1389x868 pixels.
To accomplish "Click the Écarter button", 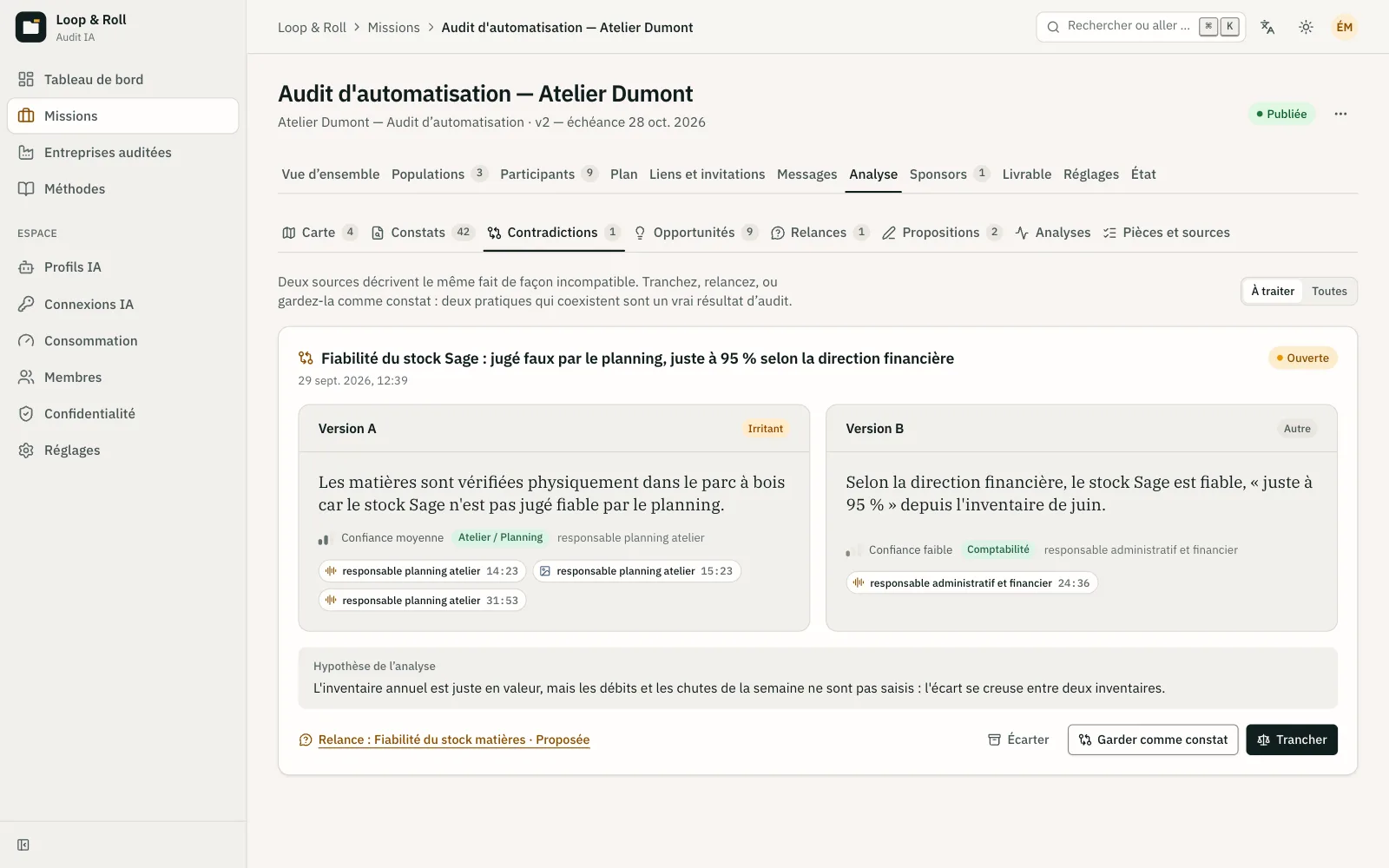I will coord(1018,740).
